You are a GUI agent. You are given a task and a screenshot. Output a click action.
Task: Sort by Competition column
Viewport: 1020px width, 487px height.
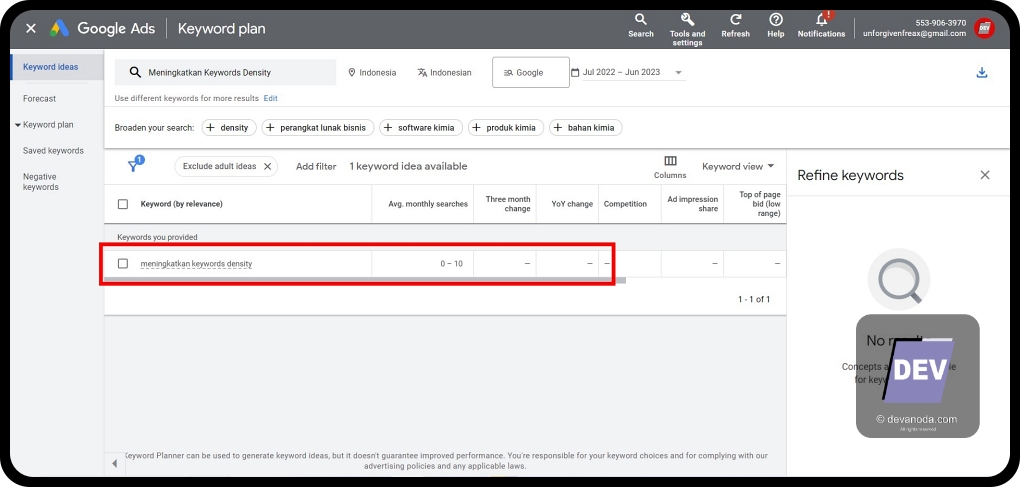click(625, 204)
